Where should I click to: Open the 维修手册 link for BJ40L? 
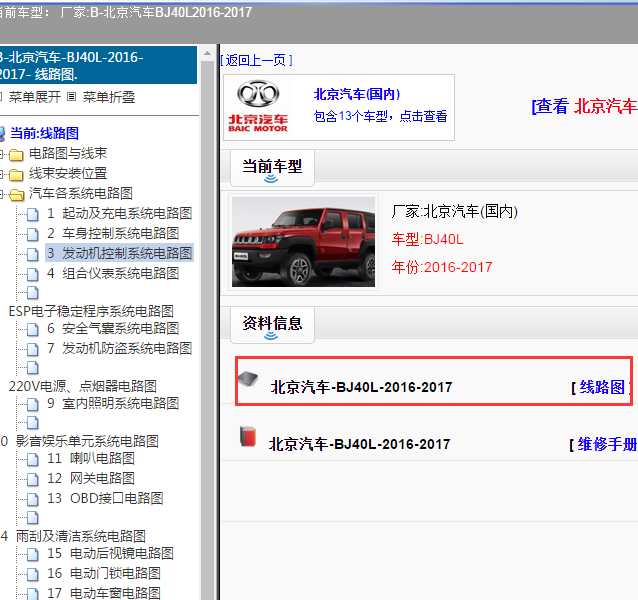point(607,444)
